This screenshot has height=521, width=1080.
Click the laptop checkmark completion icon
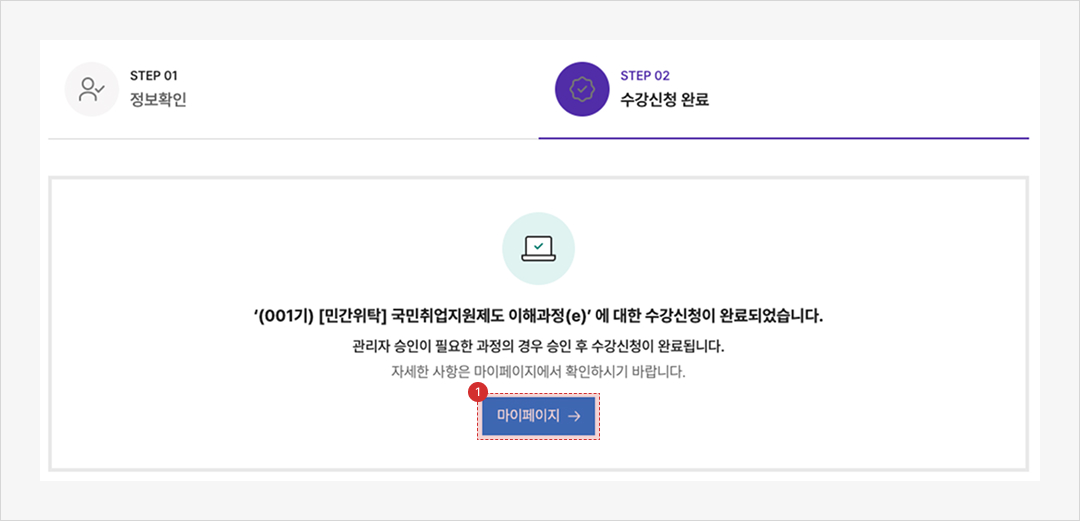(x=538, y=248)
